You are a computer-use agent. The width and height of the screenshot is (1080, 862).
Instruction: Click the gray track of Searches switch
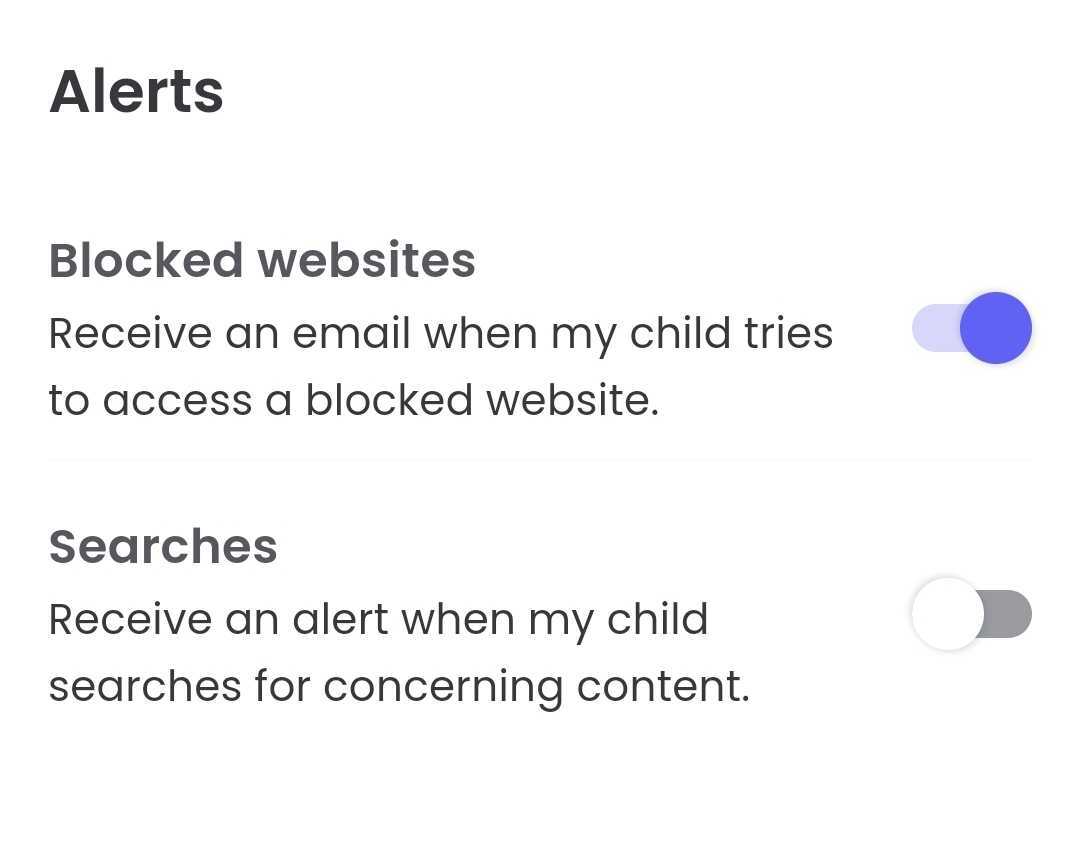(x=1010, y=614)
